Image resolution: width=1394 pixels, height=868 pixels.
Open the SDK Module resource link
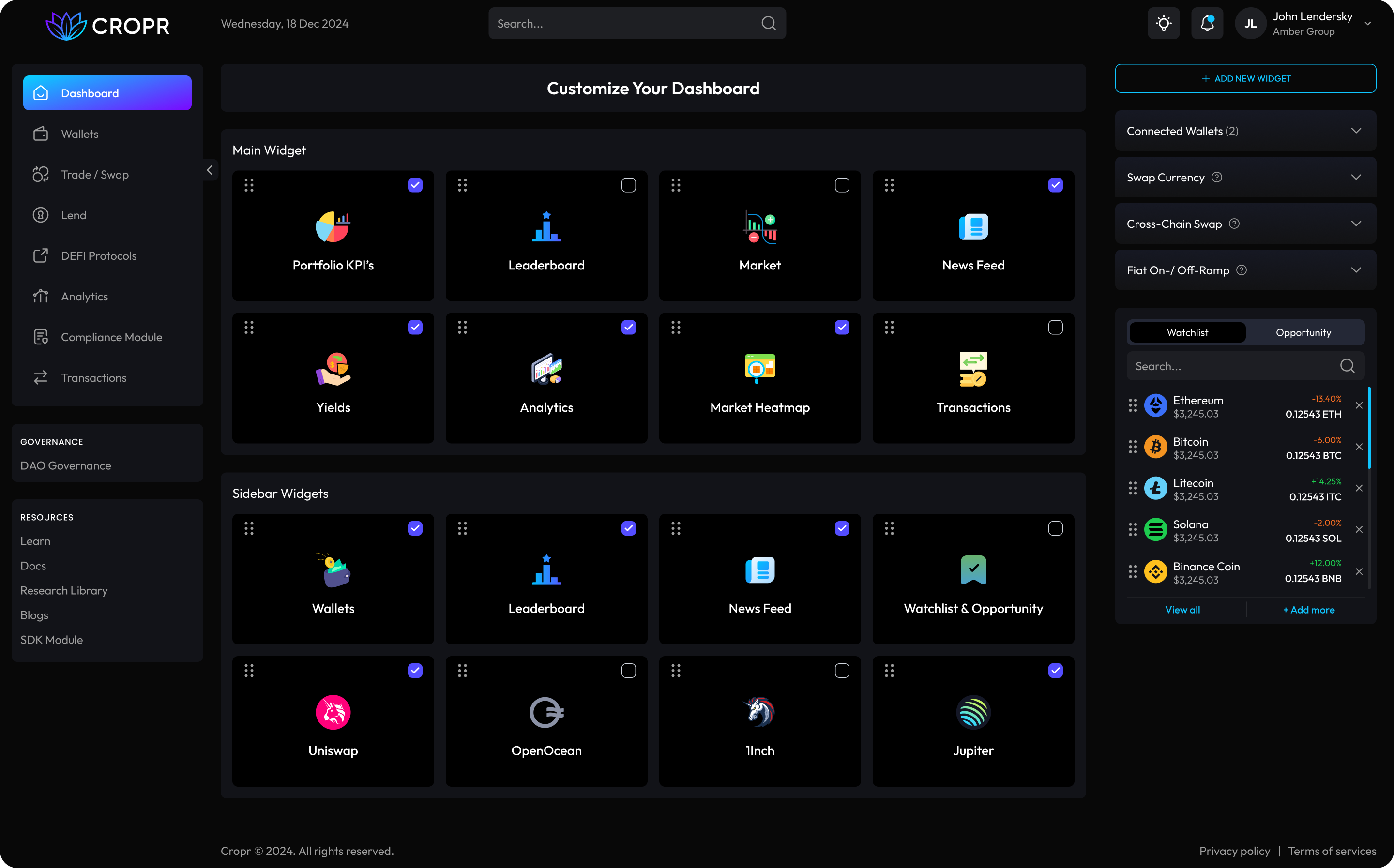tap(52, 640)
